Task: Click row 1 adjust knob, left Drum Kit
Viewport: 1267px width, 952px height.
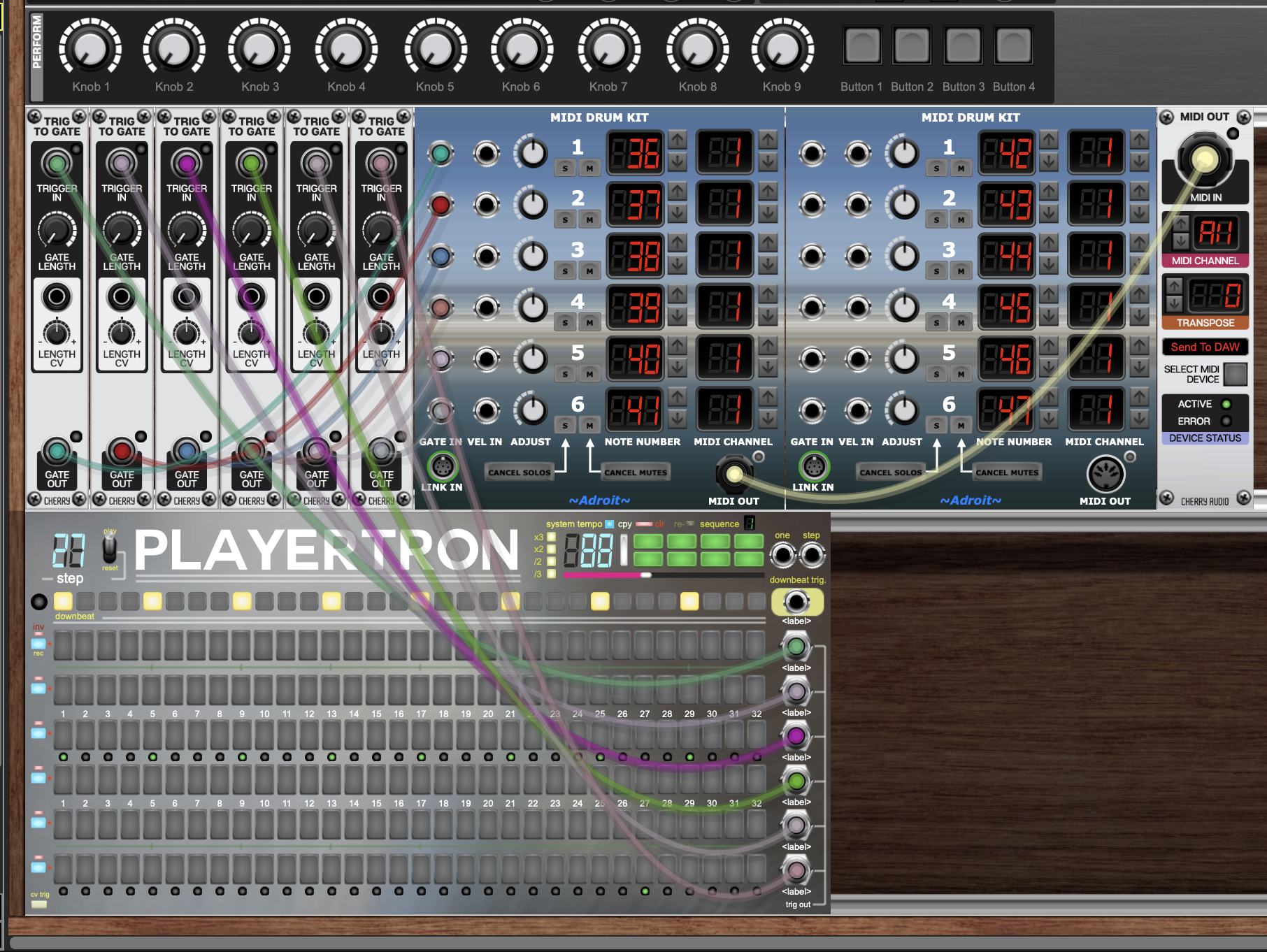Action: [x=532, y=153]
